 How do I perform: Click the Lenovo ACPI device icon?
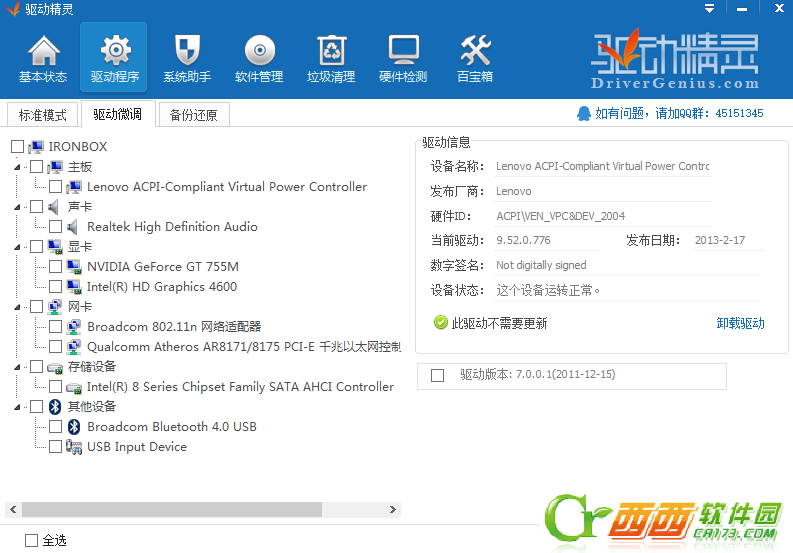[74, 187]
